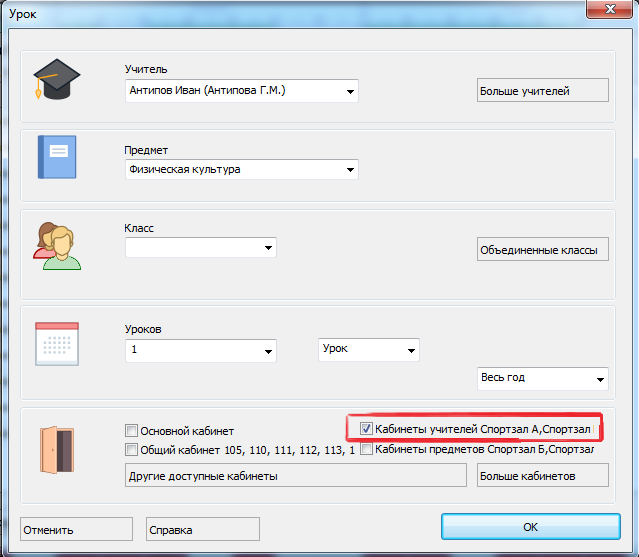The width and height of the screenshot is (639, 557).
Task: Expand the Предмет dropdown
Action: tap(350, 170)
